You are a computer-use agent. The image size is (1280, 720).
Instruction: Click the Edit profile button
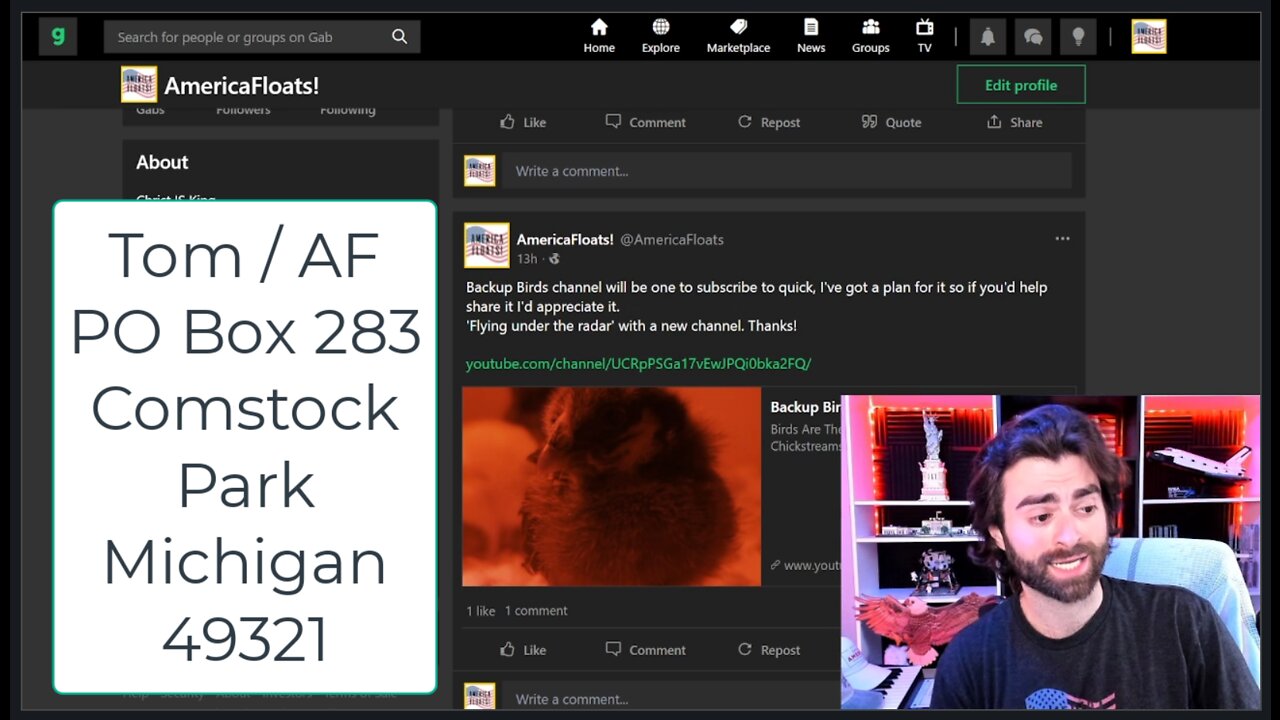[x=1021, y=85]
